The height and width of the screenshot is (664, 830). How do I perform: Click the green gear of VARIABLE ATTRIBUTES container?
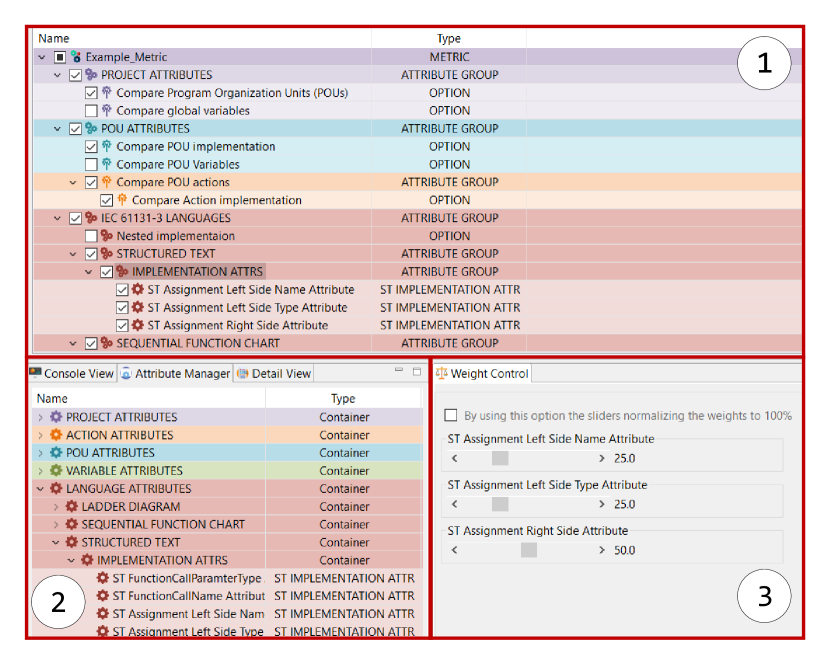pos(56,470)
